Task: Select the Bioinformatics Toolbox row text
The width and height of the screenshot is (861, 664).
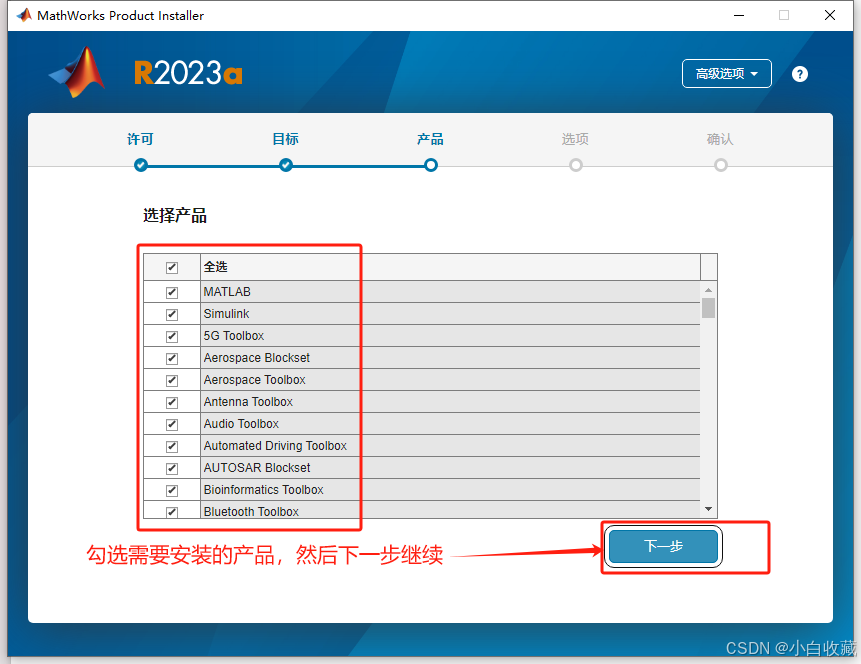Action: [264, 489]
